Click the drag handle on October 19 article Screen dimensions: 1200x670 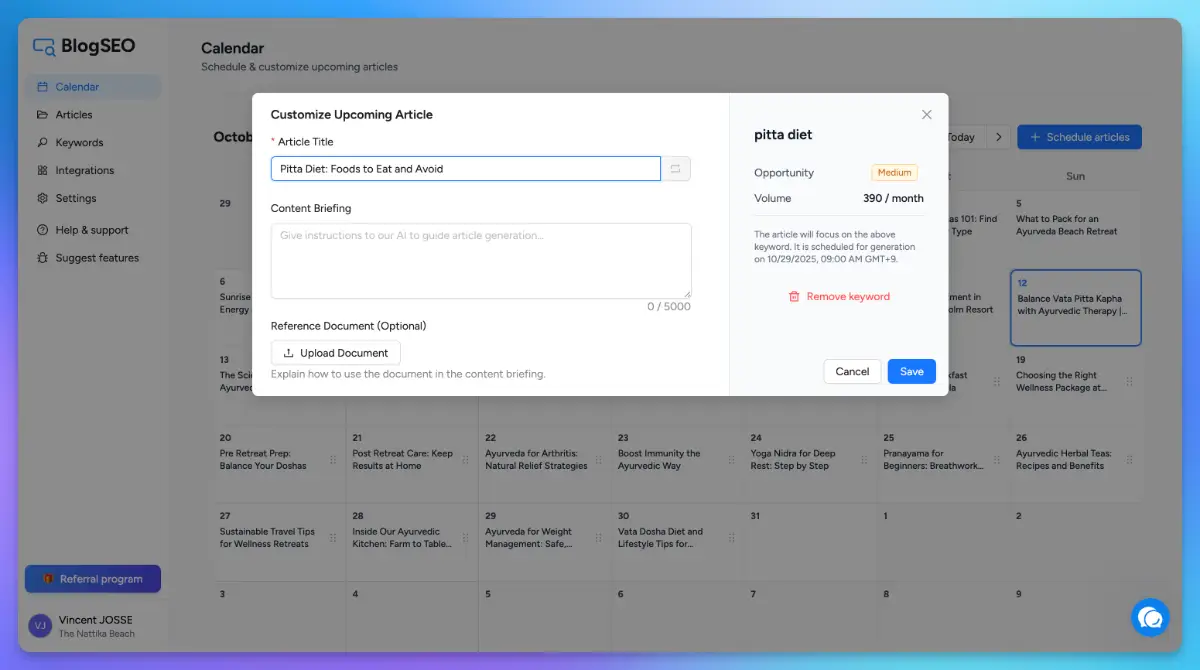click(1129, 382)
